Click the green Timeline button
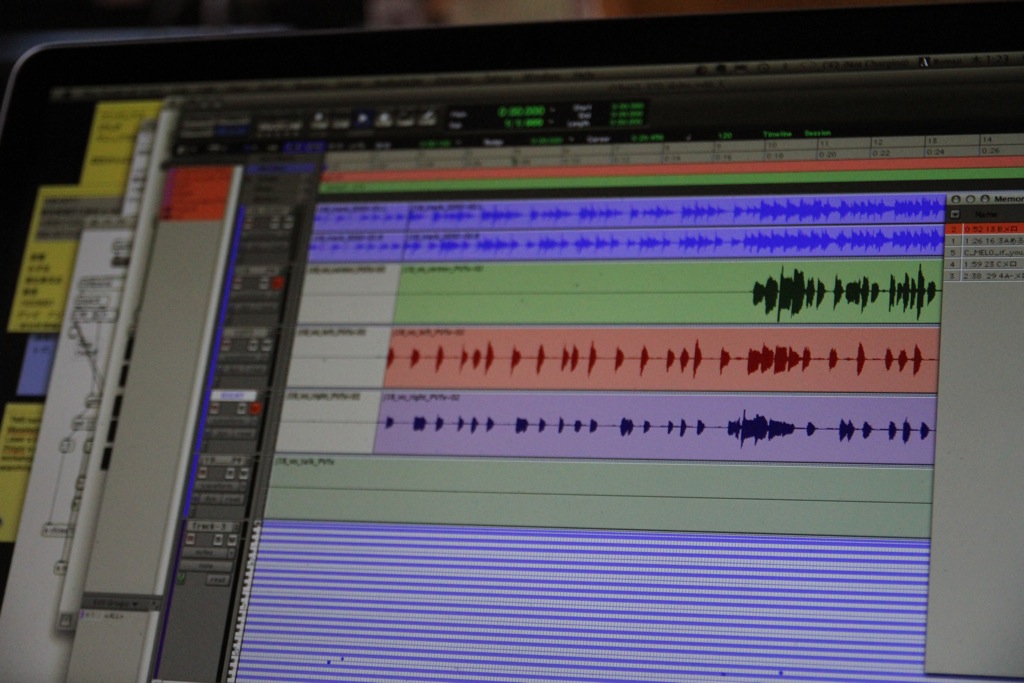 777,134
